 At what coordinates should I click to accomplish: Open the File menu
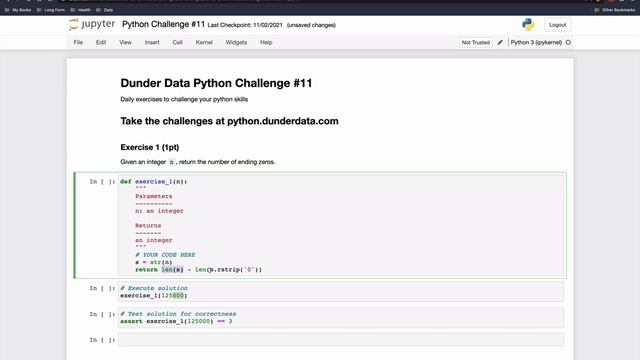78,42
